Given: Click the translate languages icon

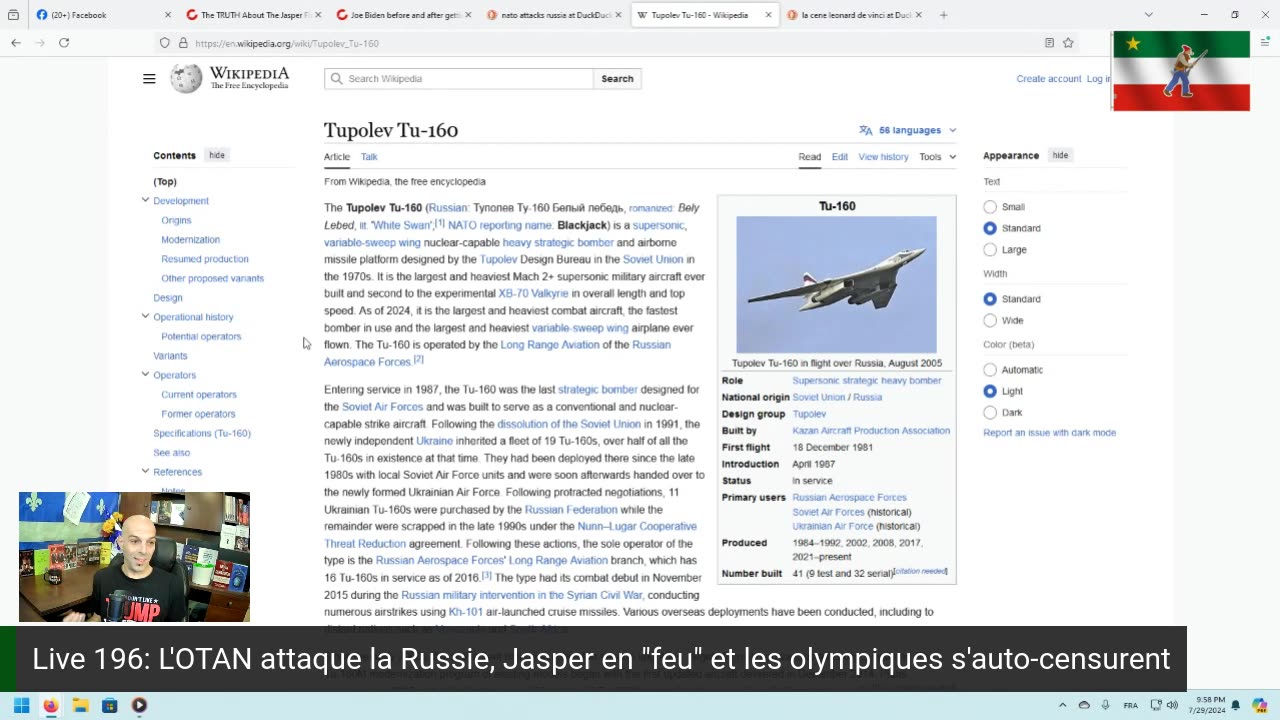Looking at the screenshot, I should click(x=865, y=130).
